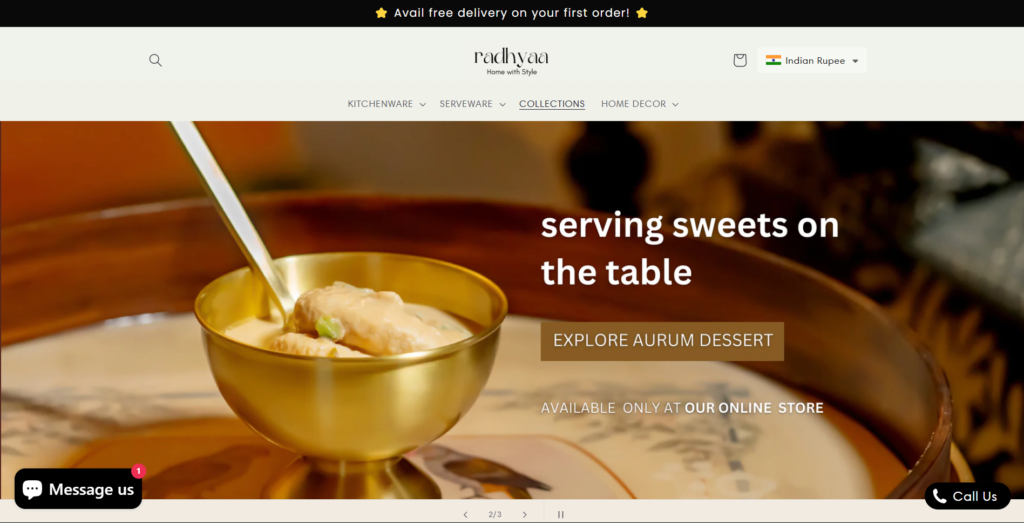This screenshot has width=1024, height=523.
Task: Click the Indian flag currency icon
Action: [x=773, y=60]
